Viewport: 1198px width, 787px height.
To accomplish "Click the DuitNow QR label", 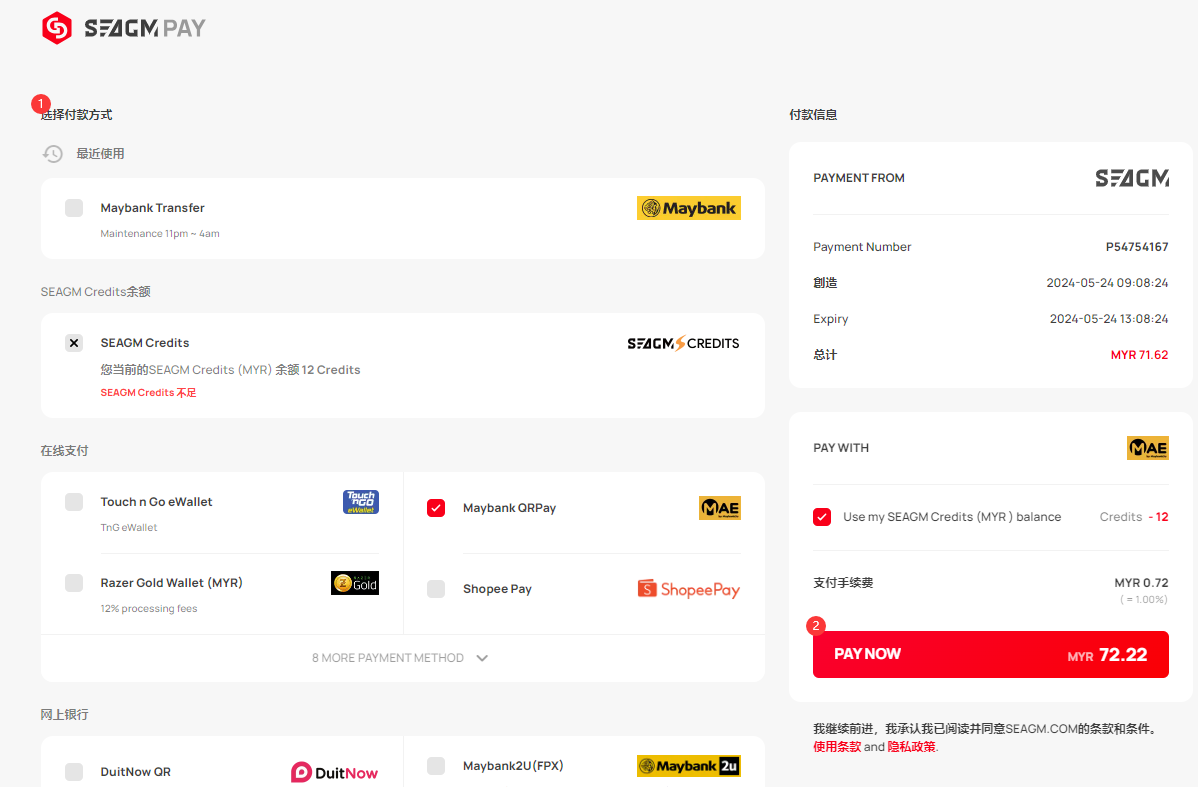I will (x=136, y=772).
